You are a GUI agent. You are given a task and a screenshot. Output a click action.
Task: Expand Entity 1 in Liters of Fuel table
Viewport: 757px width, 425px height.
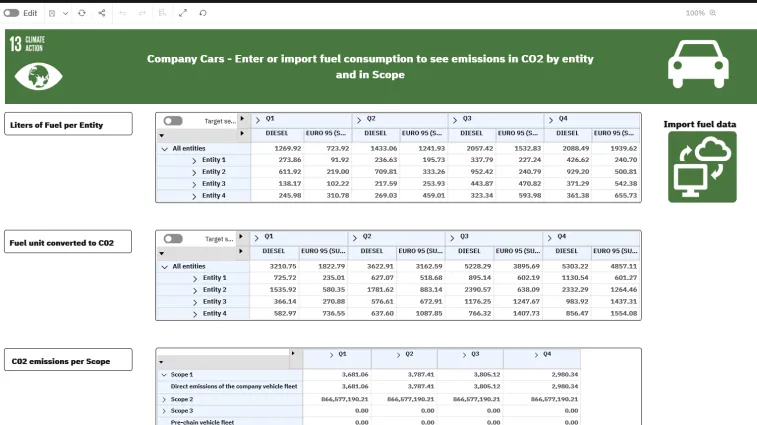coord(194,160)
